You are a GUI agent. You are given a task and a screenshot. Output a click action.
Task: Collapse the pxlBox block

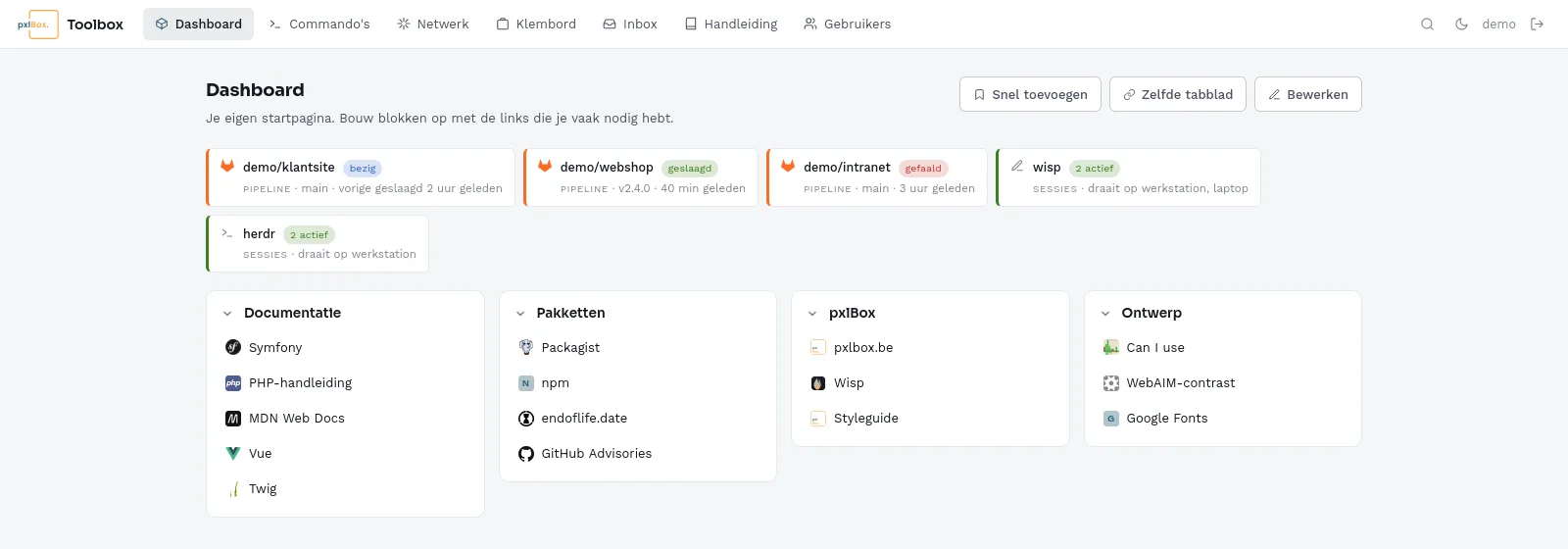coord(812,314)
